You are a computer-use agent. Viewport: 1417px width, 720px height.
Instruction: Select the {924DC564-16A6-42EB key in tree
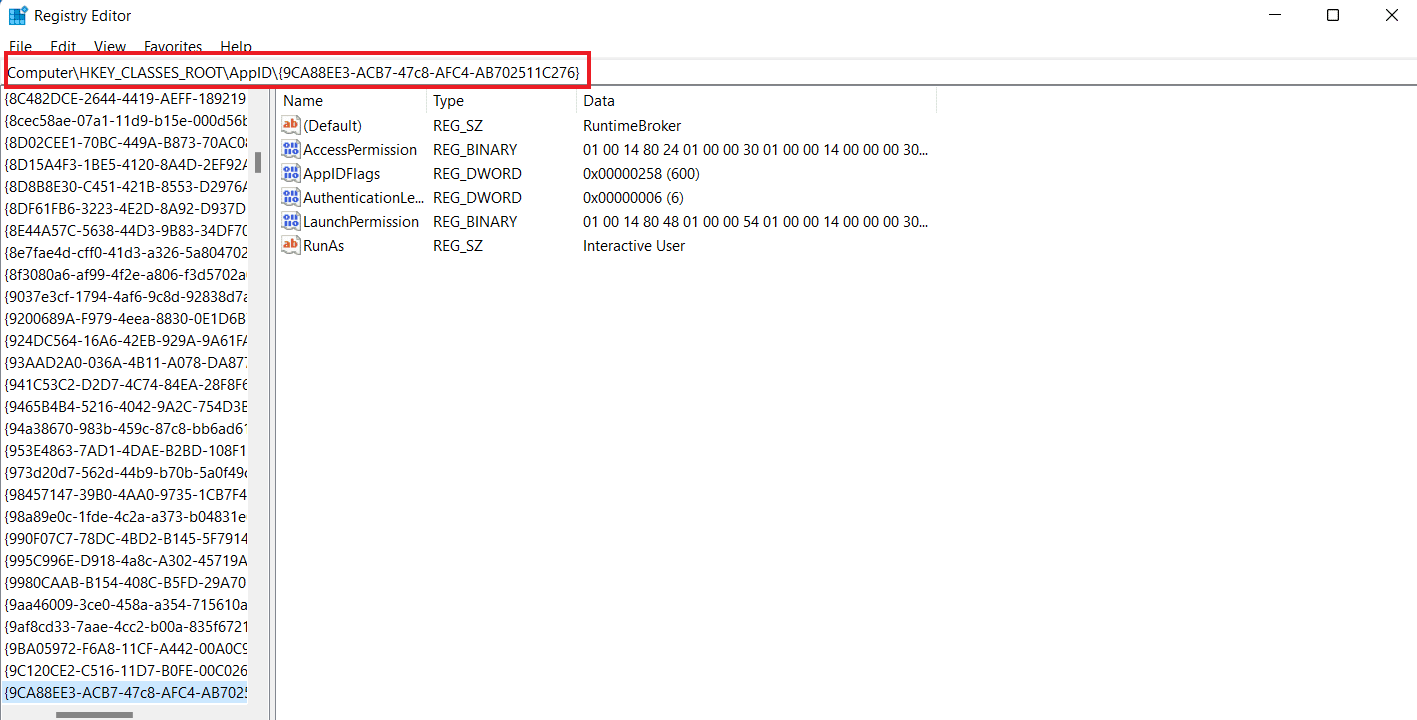pos(125,340)
